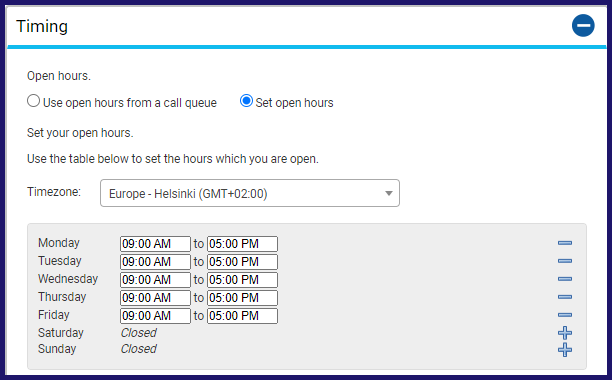The image size is (612, 380).
Task: Click the Timing section header title
Action: 42,27
